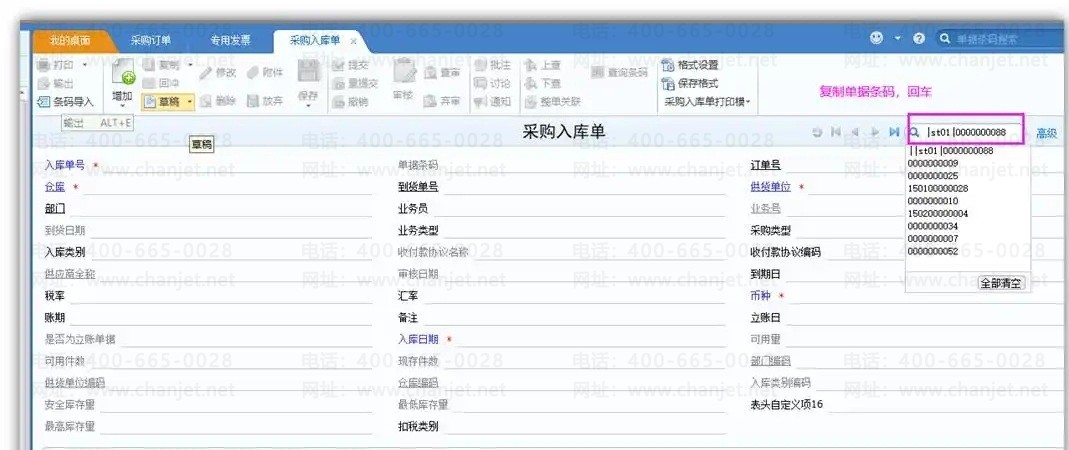Open the 我的桌面 tab
Image resolution: width=1069 pixels, height=450 pixels.
70,41
